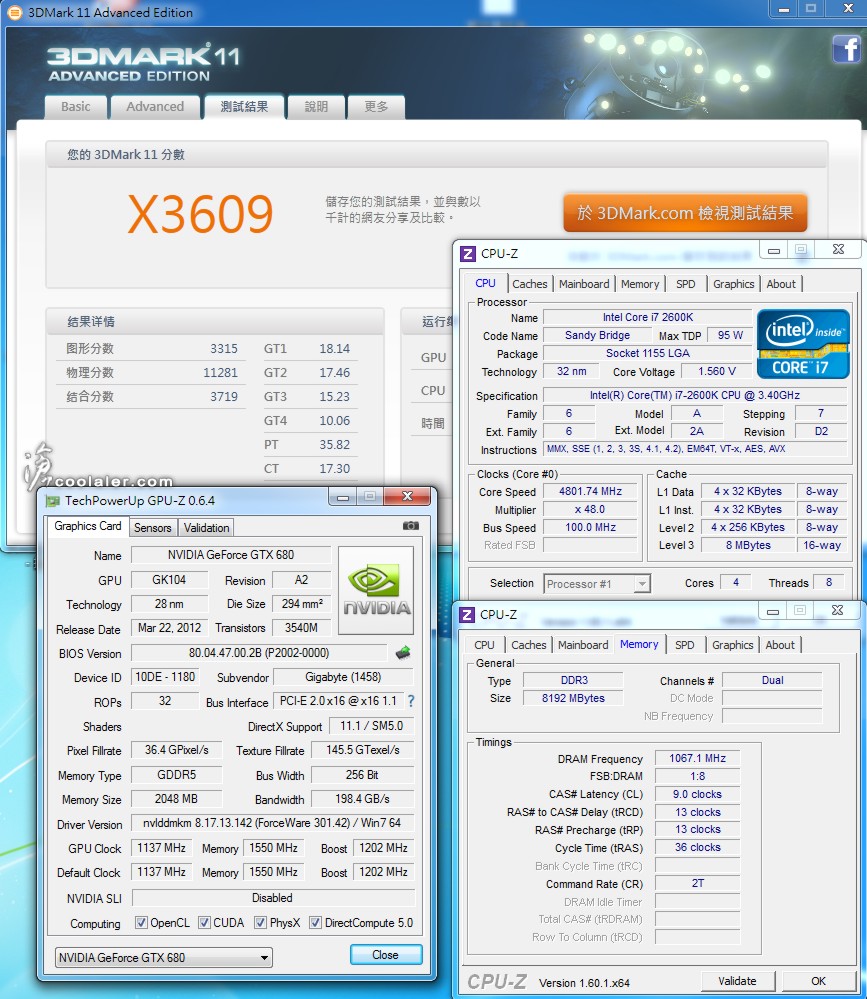Open the Processor #1 selection dropdown

pos(597,584)
